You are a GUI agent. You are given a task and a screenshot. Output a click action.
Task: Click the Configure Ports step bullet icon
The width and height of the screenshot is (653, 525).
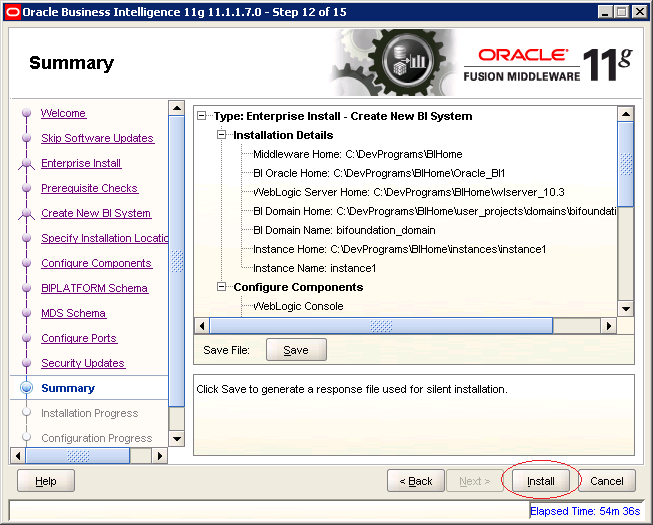pos(26,338)
